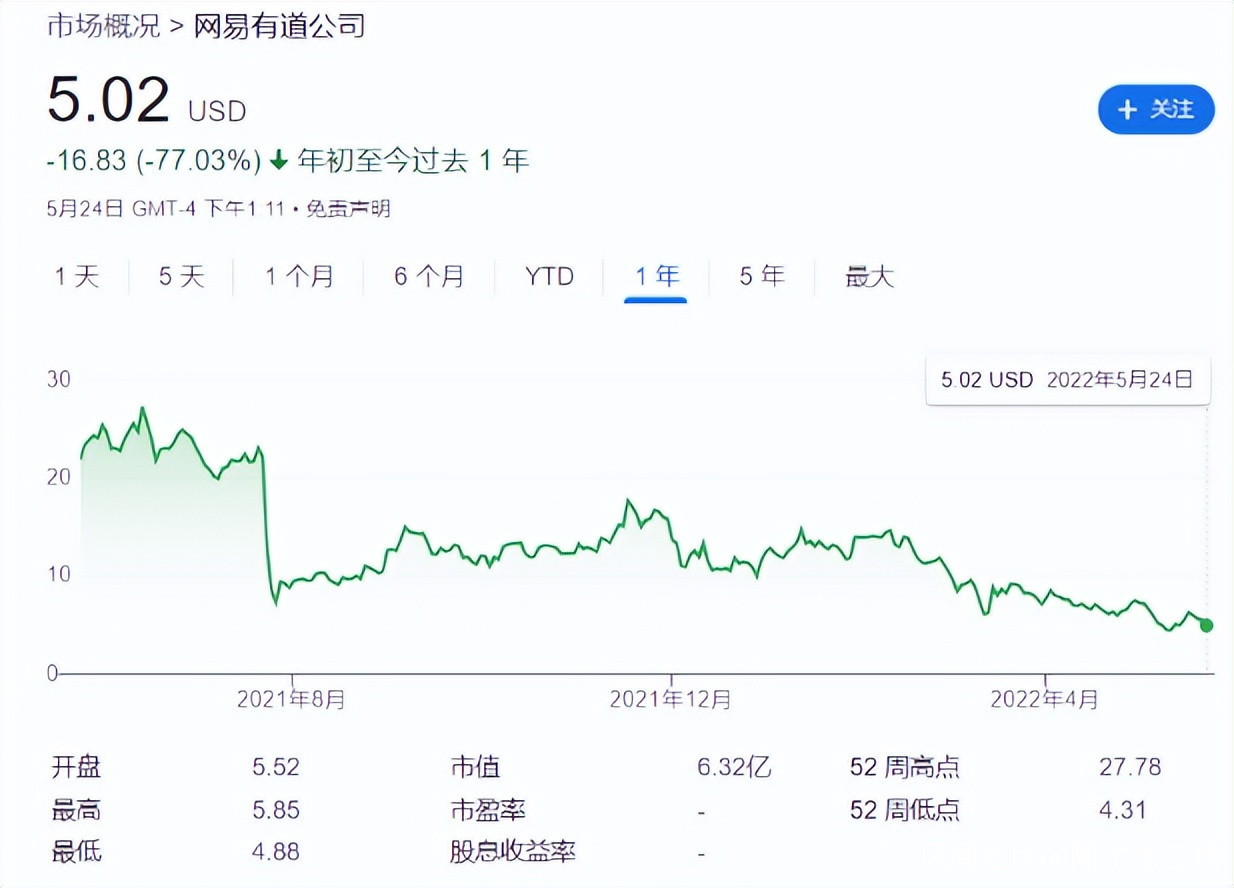1234x888 pixels.
Task: Click the 2021年8月 axis label
Action: 291,699
